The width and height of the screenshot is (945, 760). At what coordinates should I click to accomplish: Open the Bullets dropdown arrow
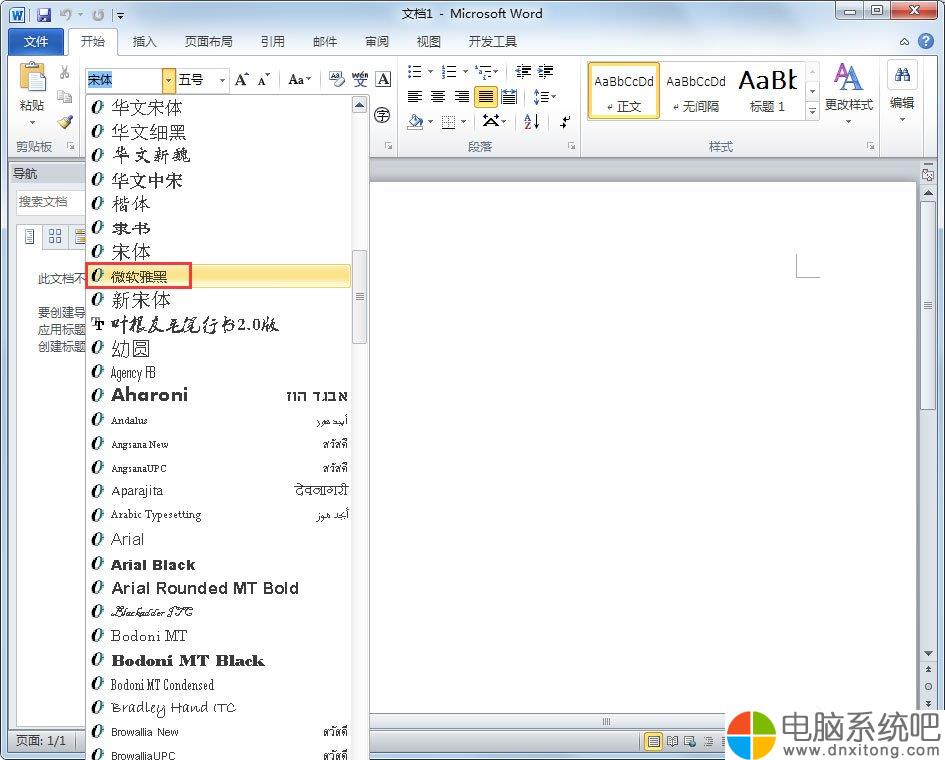[x=430, y=72]
